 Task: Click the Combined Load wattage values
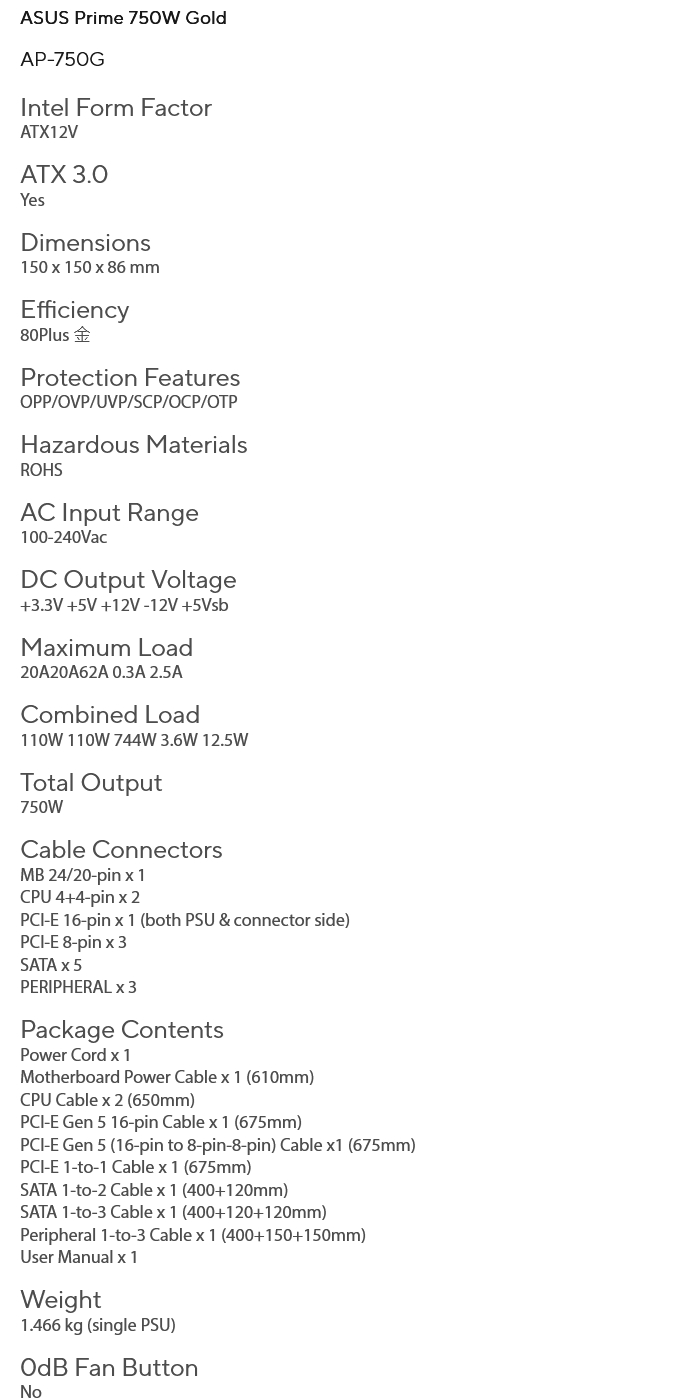click(134, 741)
